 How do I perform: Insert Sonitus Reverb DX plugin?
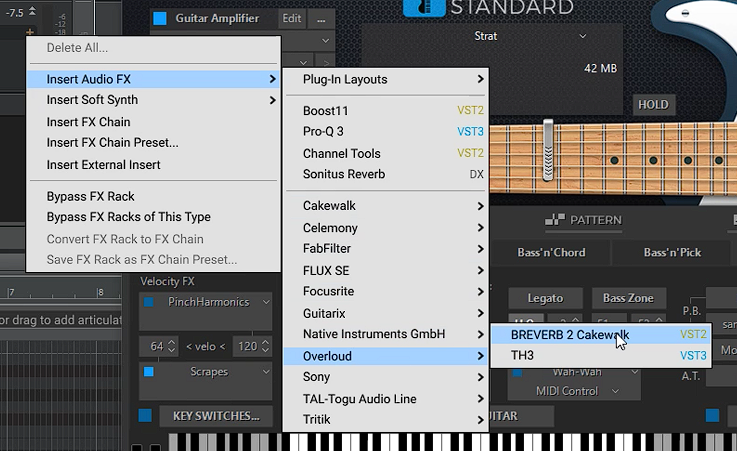point(386,174)
